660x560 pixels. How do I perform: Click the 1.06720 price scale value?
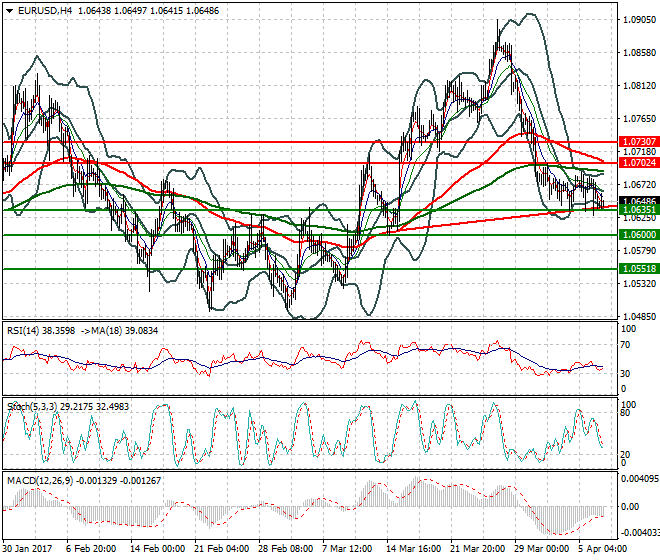[x=639, y=185]
